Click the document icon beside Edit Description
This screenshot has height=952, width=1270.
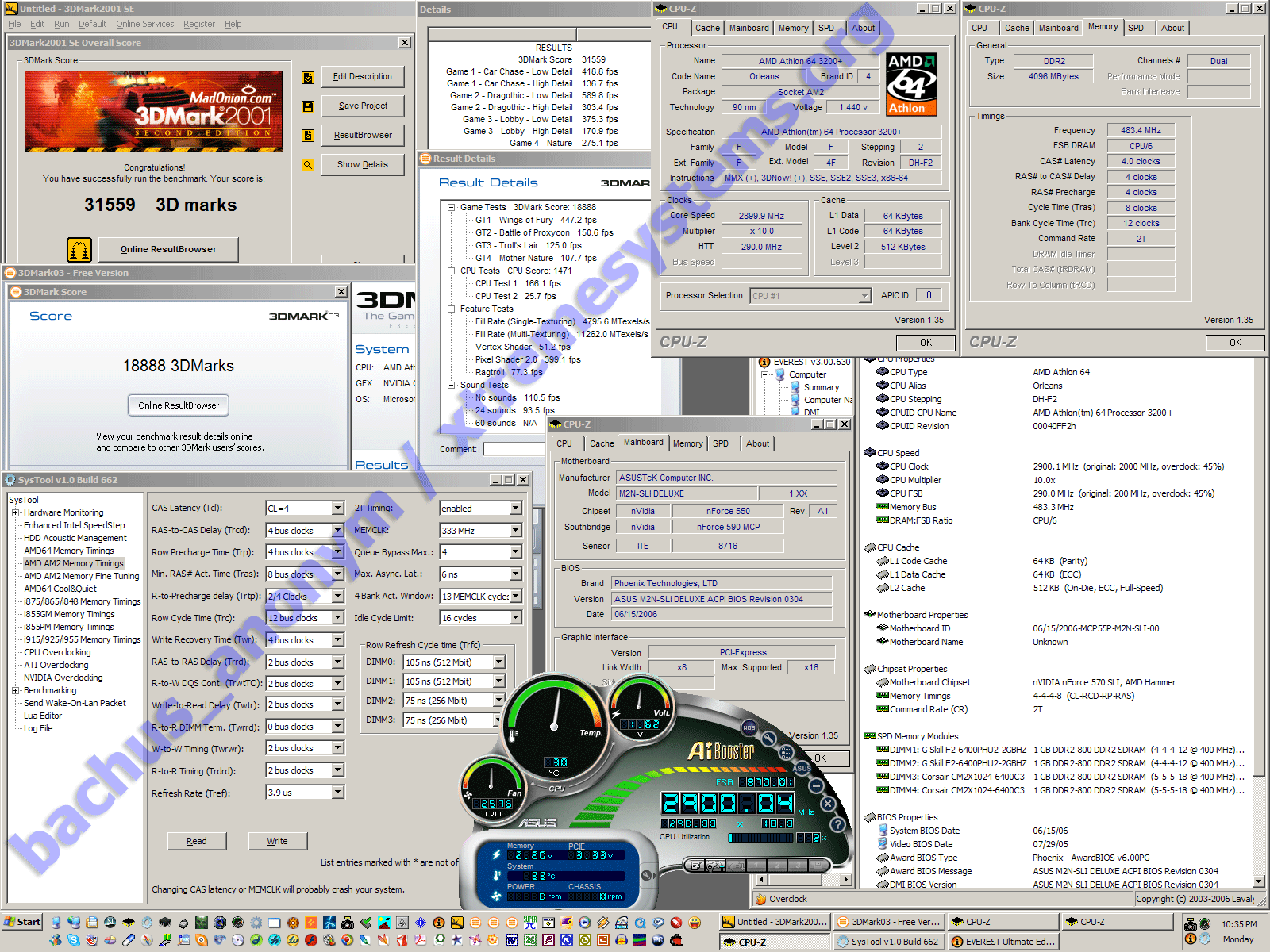[x=308, y=78]
